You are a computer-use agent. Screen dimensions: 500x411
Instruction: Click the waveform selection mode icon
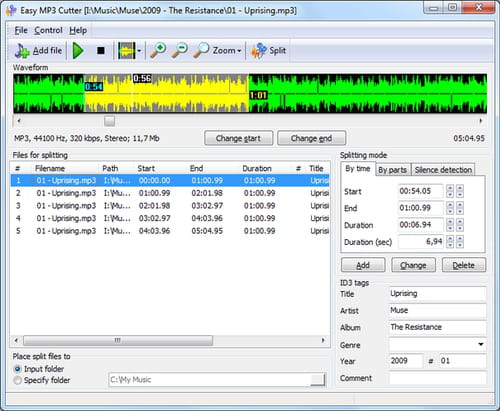127,51
